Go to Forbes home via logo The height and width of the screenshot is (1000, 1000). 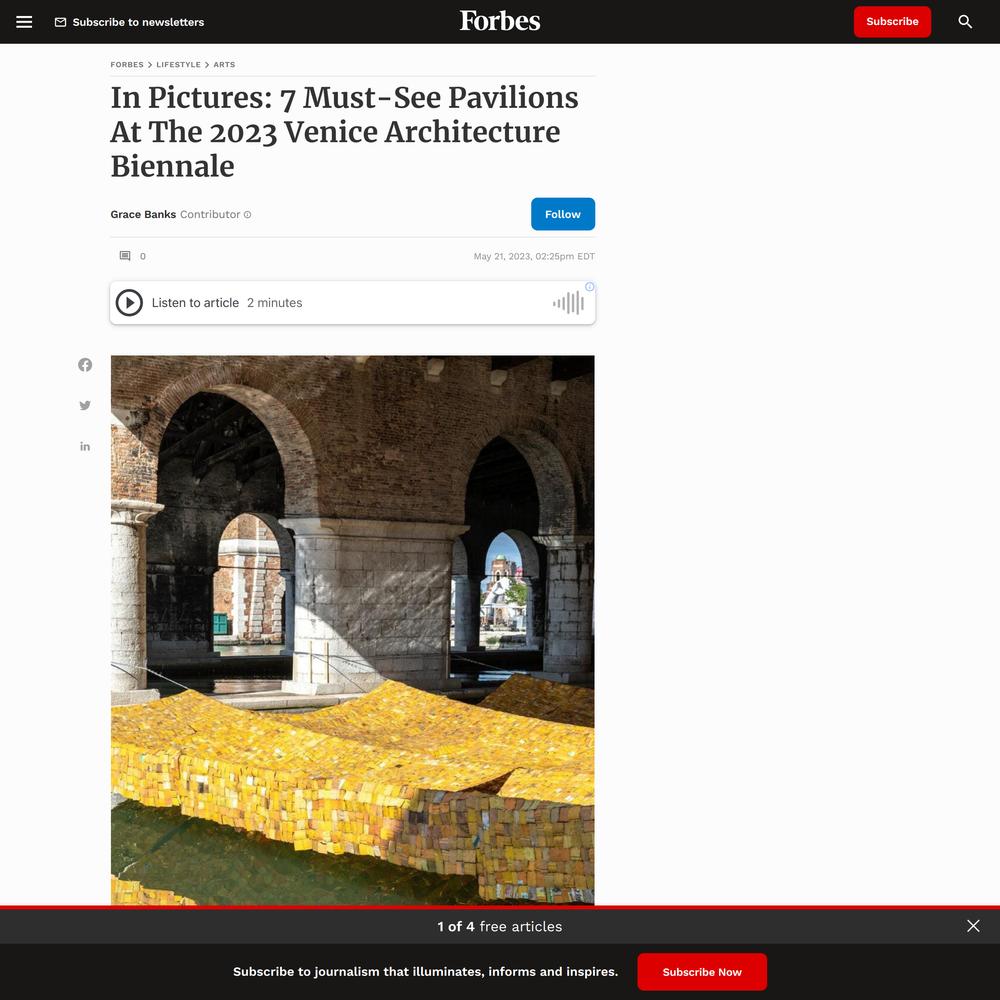(500, 21)
